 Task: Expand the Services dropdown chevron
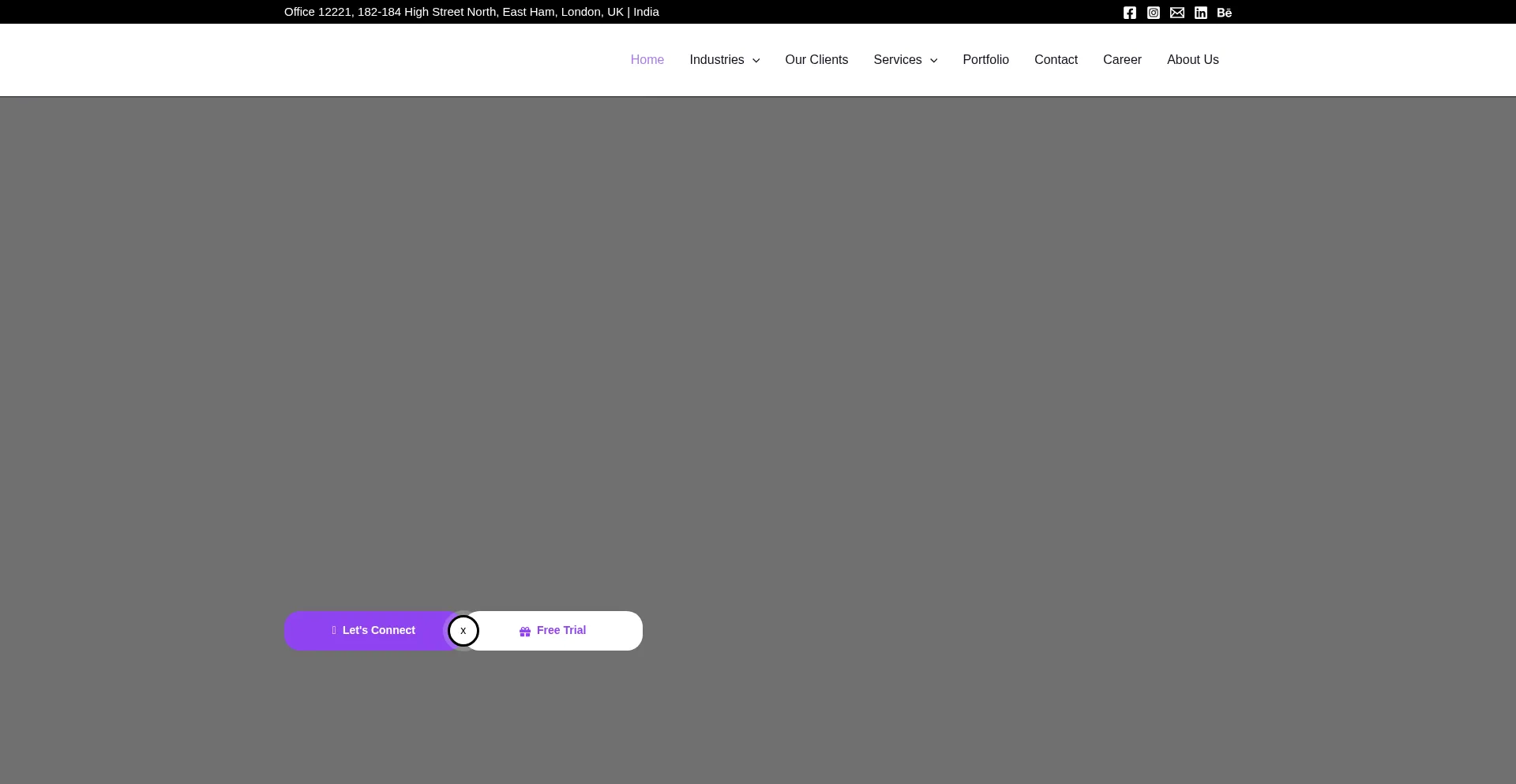pyautogui.click(x=934, y=61)
